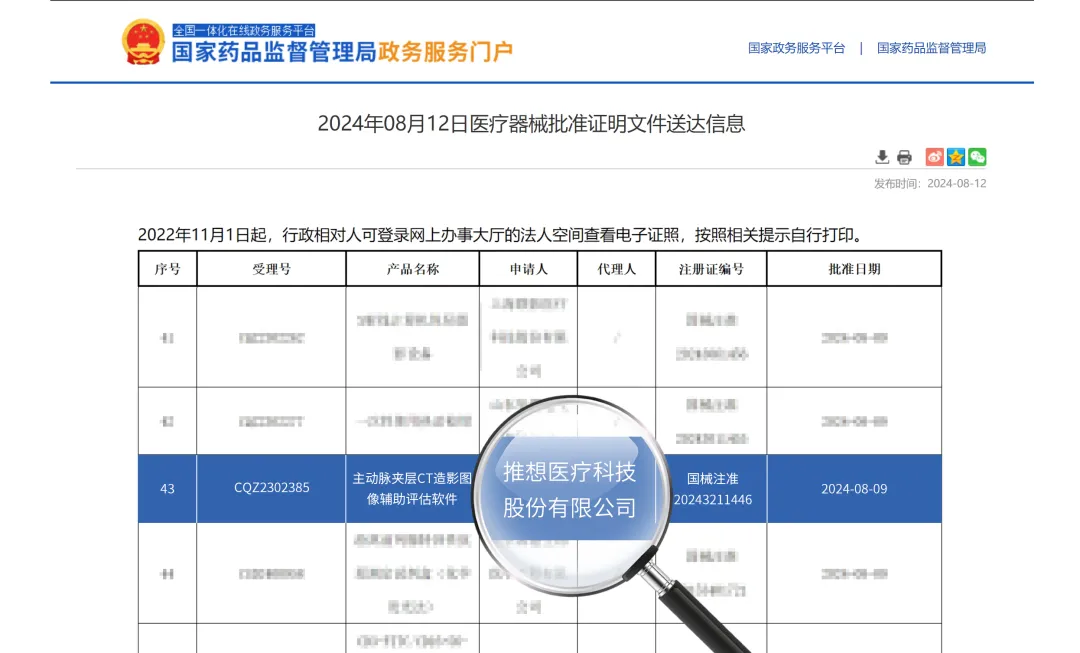Viewport: 1080px width, 653px height.
Task: Click the 序号 column header
Action: (x=167, y=269)
